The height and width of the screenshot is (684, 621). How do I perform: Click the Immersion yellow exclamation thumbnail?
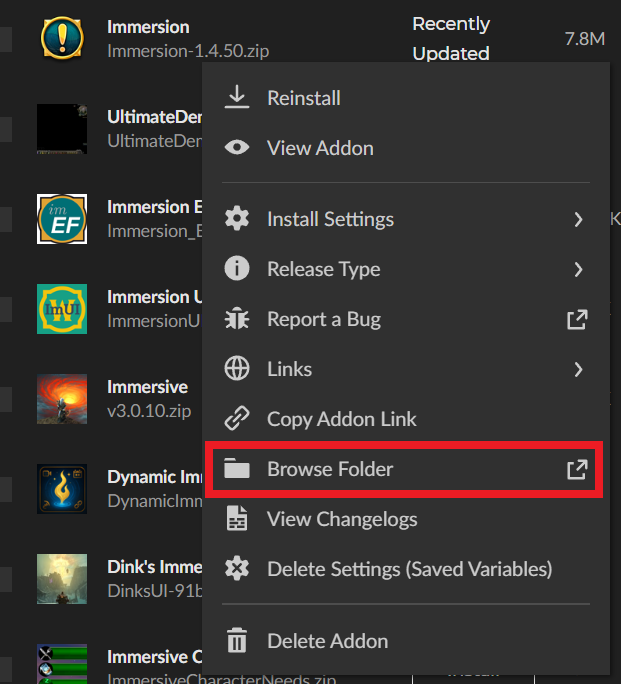(x=62, y=37)
